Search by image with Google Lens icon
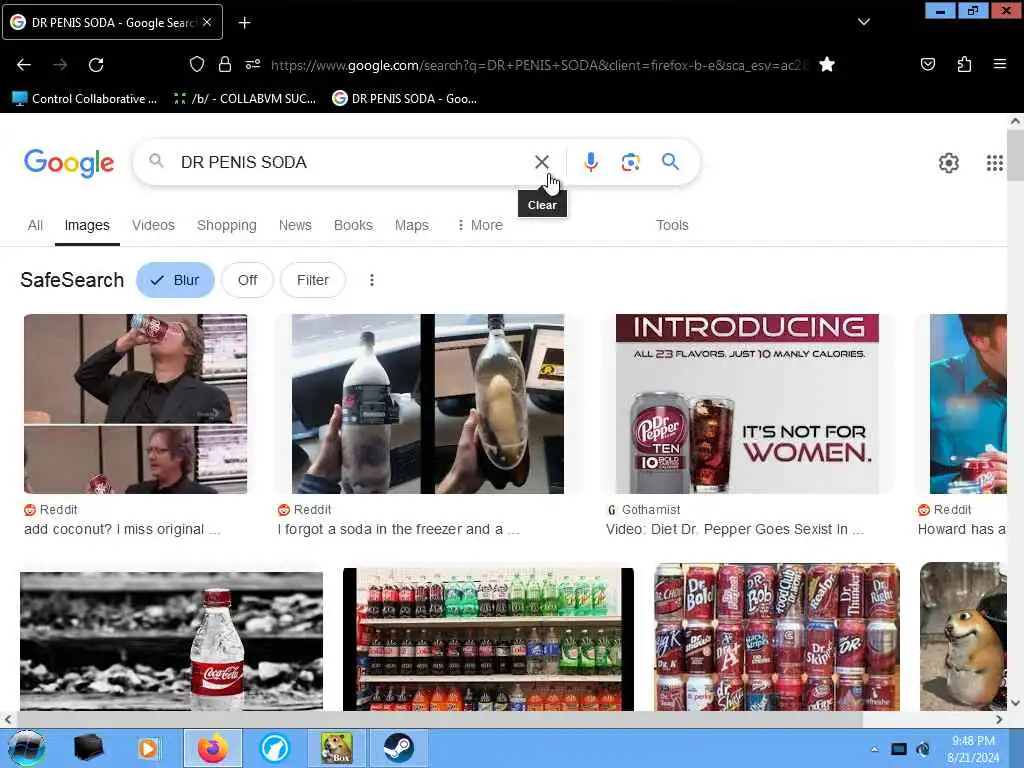Image resolution: width=1024 pixels, height=768 pixels. 630,162
